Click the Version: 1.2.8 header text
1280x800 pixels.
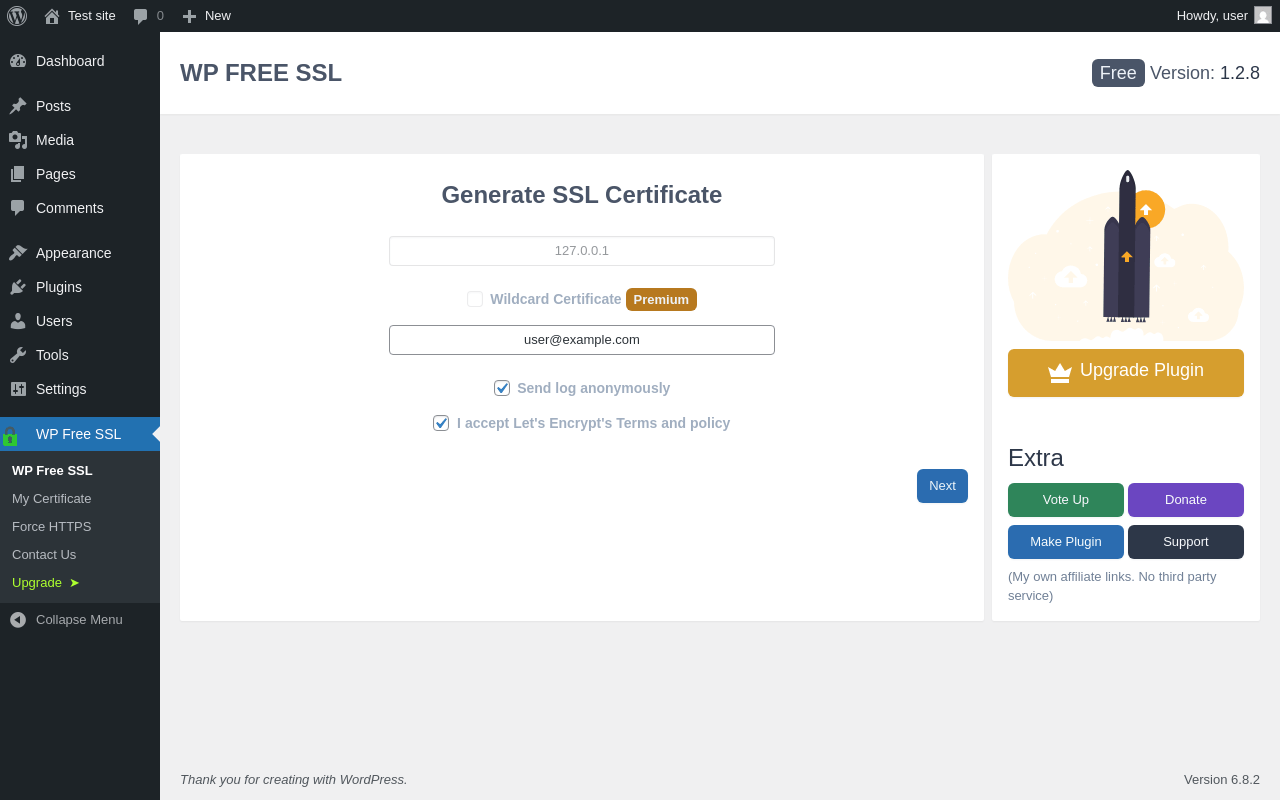pos(1205,73)
